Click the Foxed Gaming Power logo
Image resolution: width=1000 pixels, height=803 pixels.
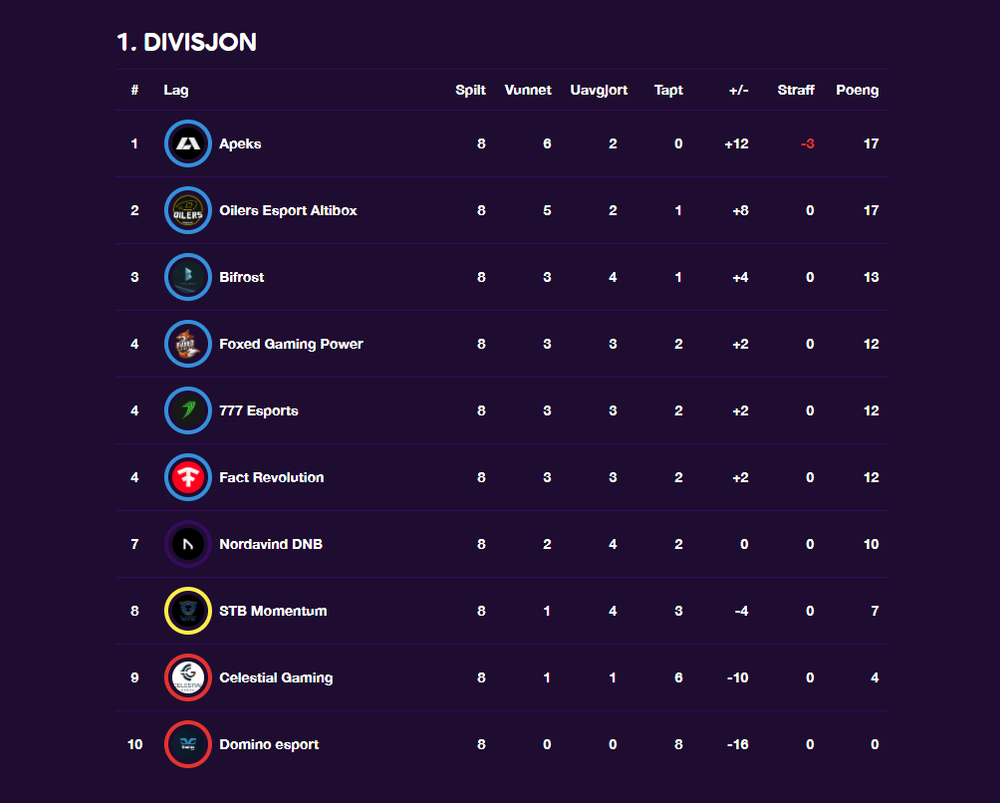pos(188,344)
